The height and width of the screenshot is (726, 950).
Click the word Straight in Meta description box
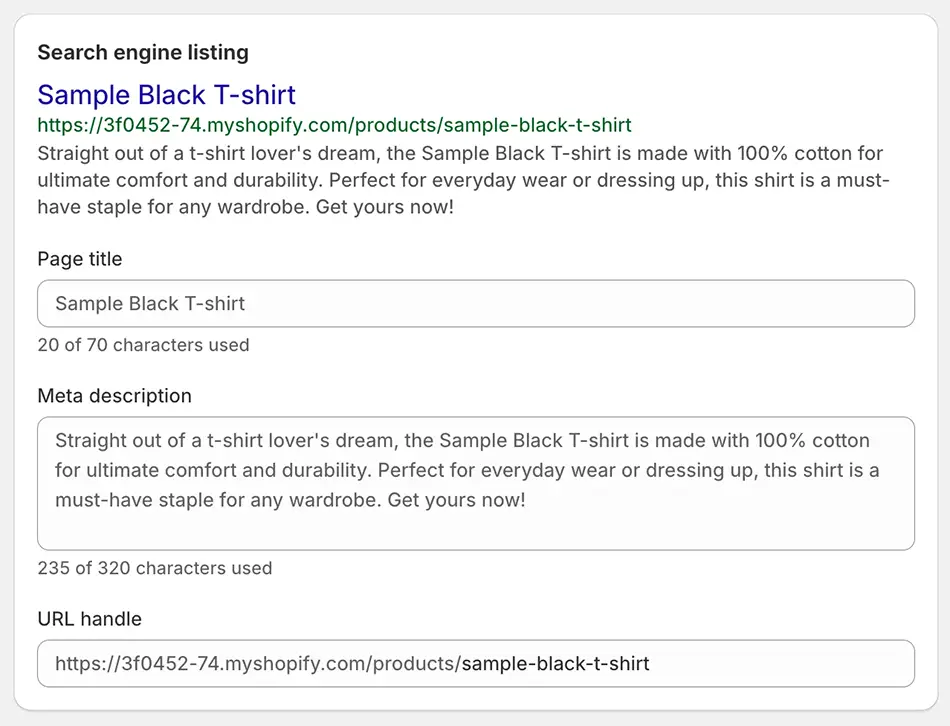tap(85, 441)
